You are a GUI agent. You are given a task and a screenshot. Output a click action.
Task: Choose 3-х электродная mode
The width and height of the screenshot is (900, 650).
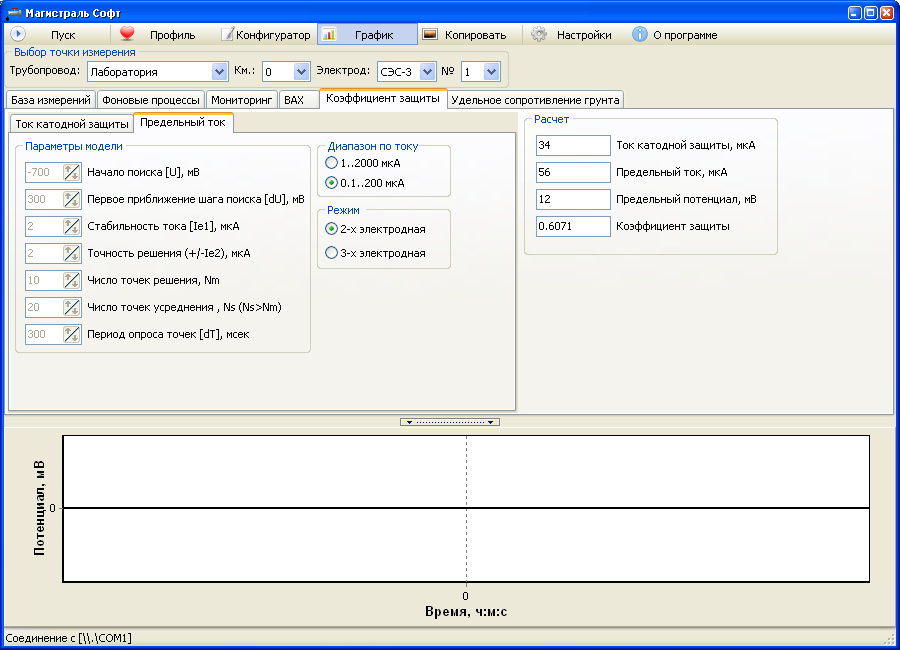332,254
